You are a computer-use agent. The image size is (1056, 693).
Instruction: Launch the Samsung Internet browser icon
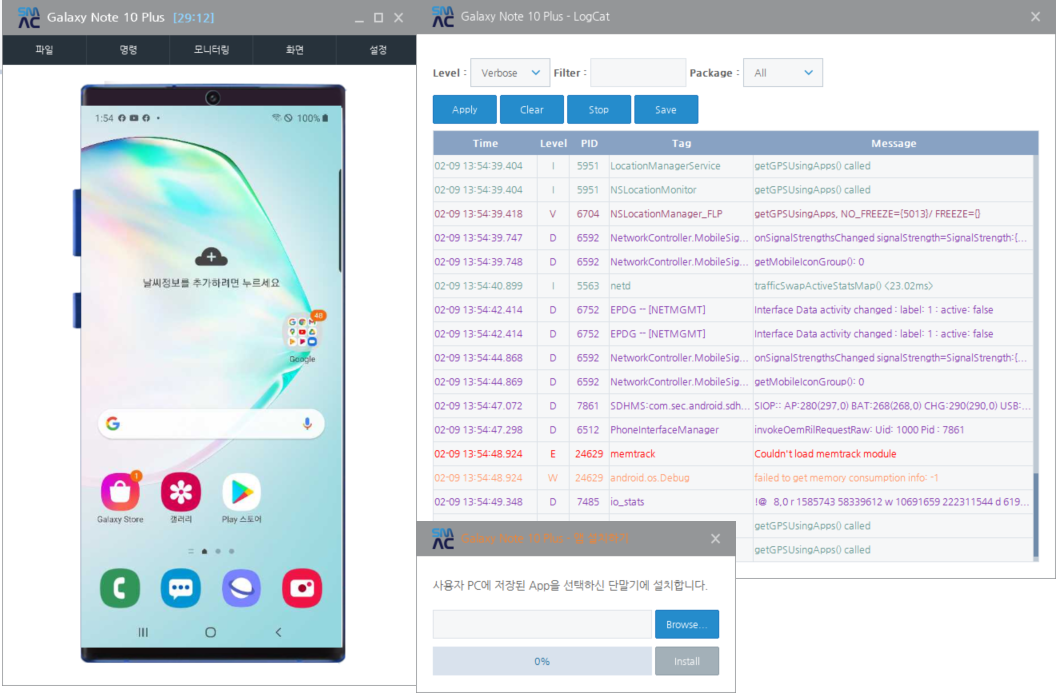pos(241,588)
